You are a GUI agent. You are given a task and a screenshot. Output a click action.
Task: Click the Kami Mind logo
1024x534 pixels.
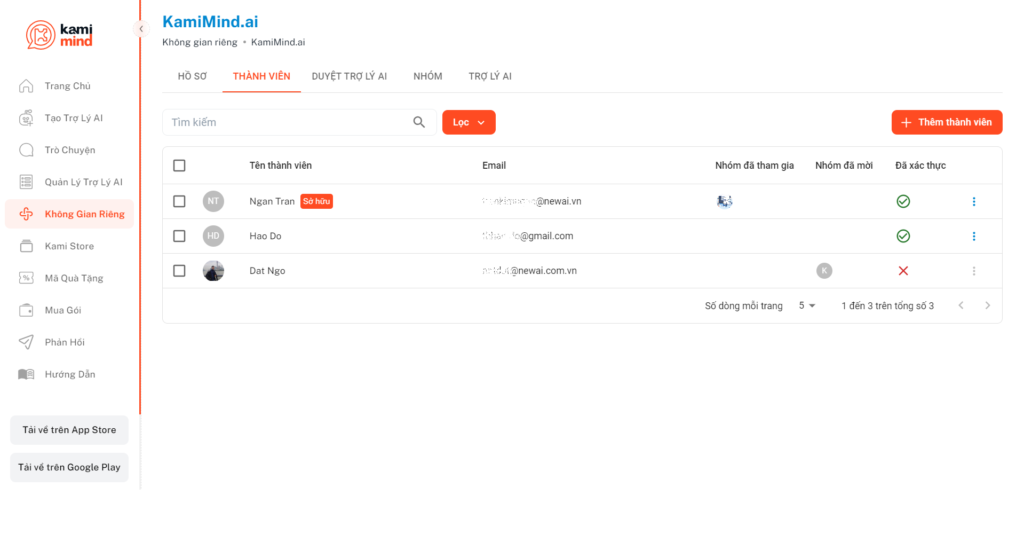pos(59,35)
